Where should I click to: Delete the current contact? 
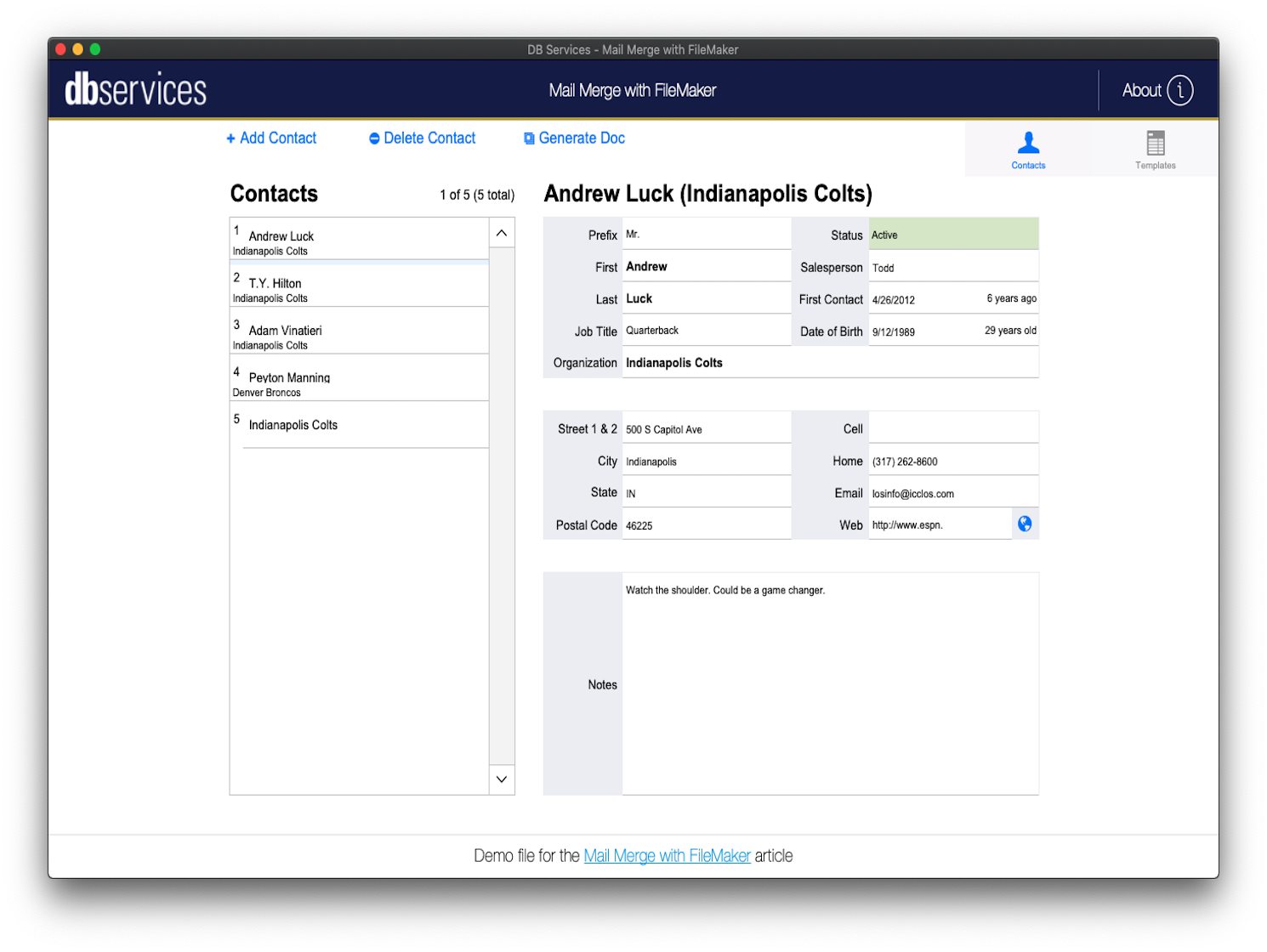coord(423,138)
